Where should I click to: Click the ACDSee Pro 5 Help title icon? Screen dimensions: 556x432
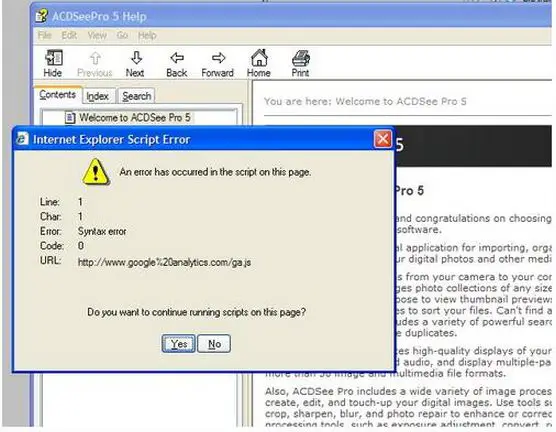(x=41, y=16)
